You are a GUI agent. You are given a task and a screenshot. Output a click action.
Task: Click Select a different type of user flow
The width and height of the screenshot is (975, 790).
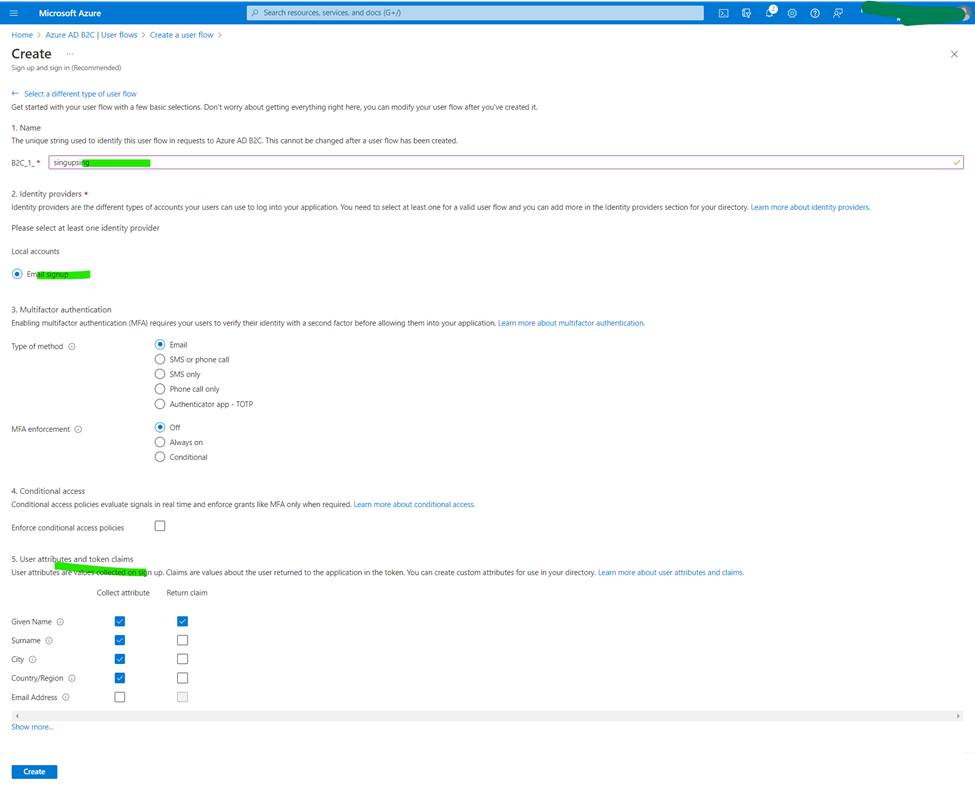80,94
